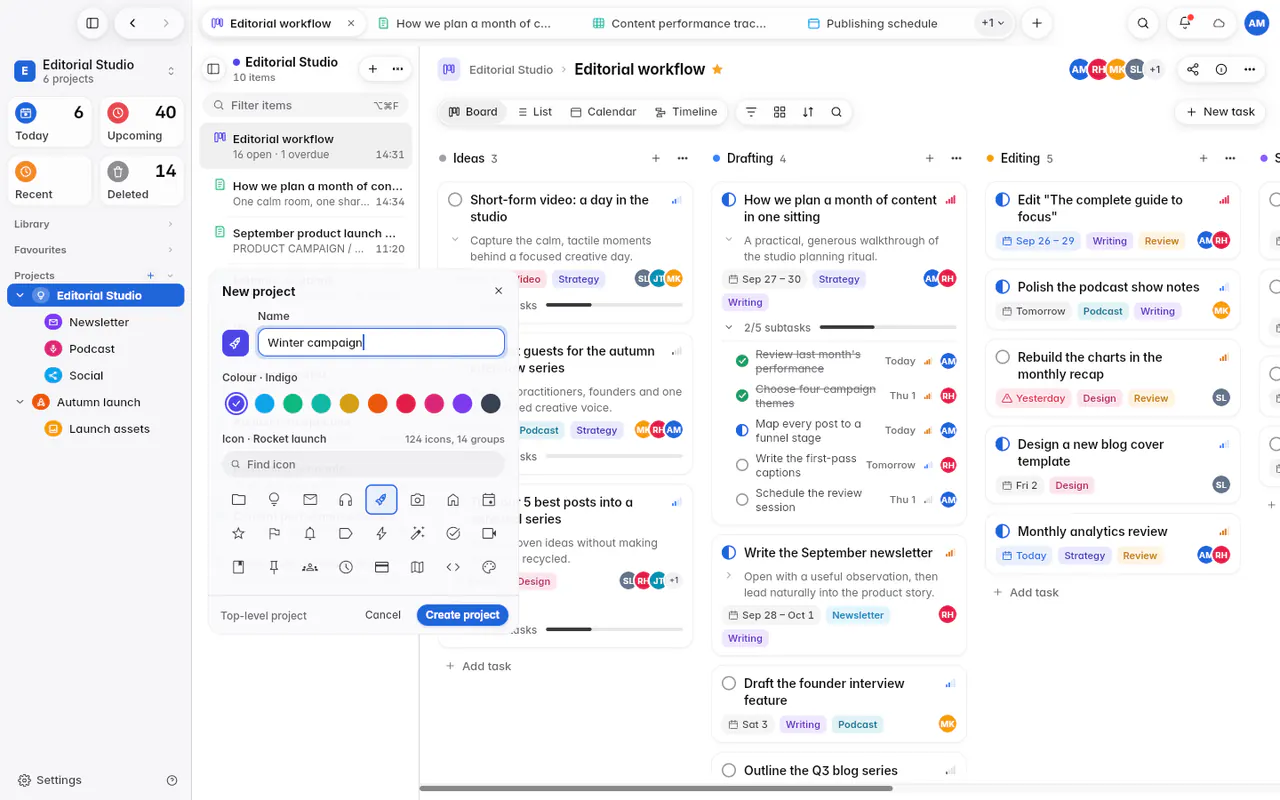
Task: Open notifications bell in top bar
Action: (1185, 23)
